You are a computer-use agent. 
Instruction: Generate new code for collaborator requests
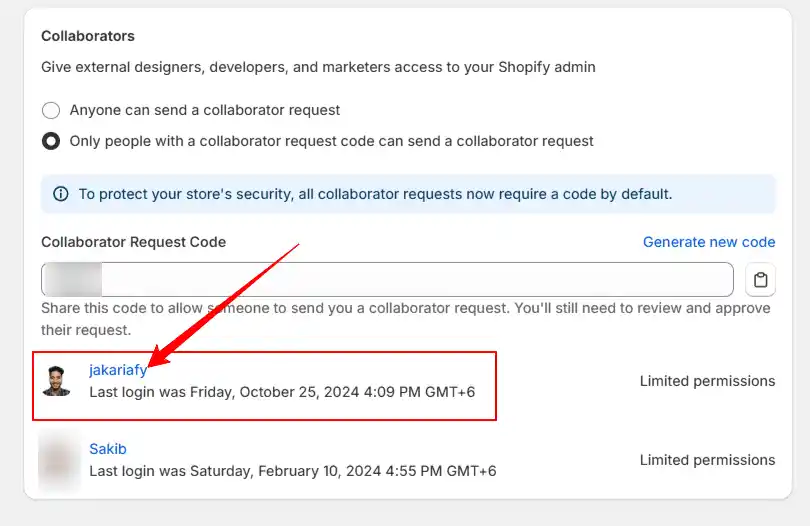(x=709, y=242)
